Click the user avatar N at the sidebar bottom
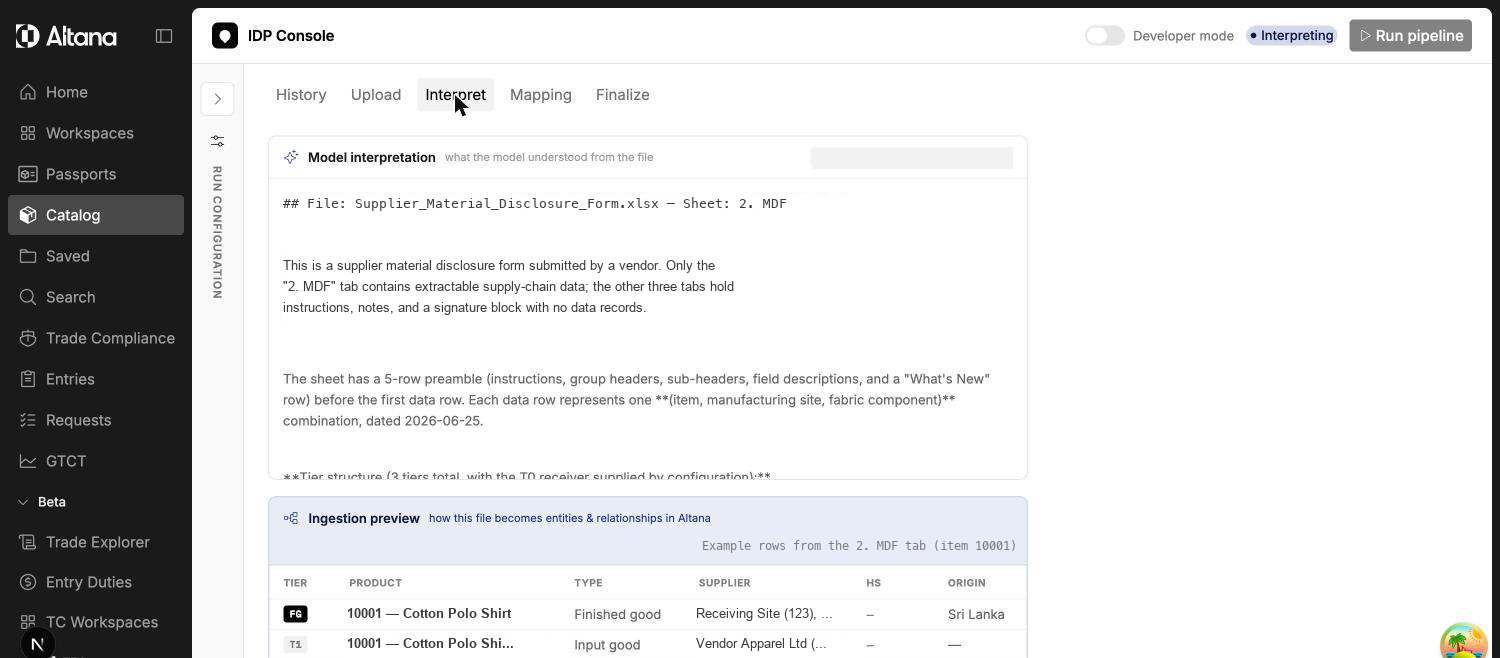The height and width of the screenshot is (658, 1500). 38,644
